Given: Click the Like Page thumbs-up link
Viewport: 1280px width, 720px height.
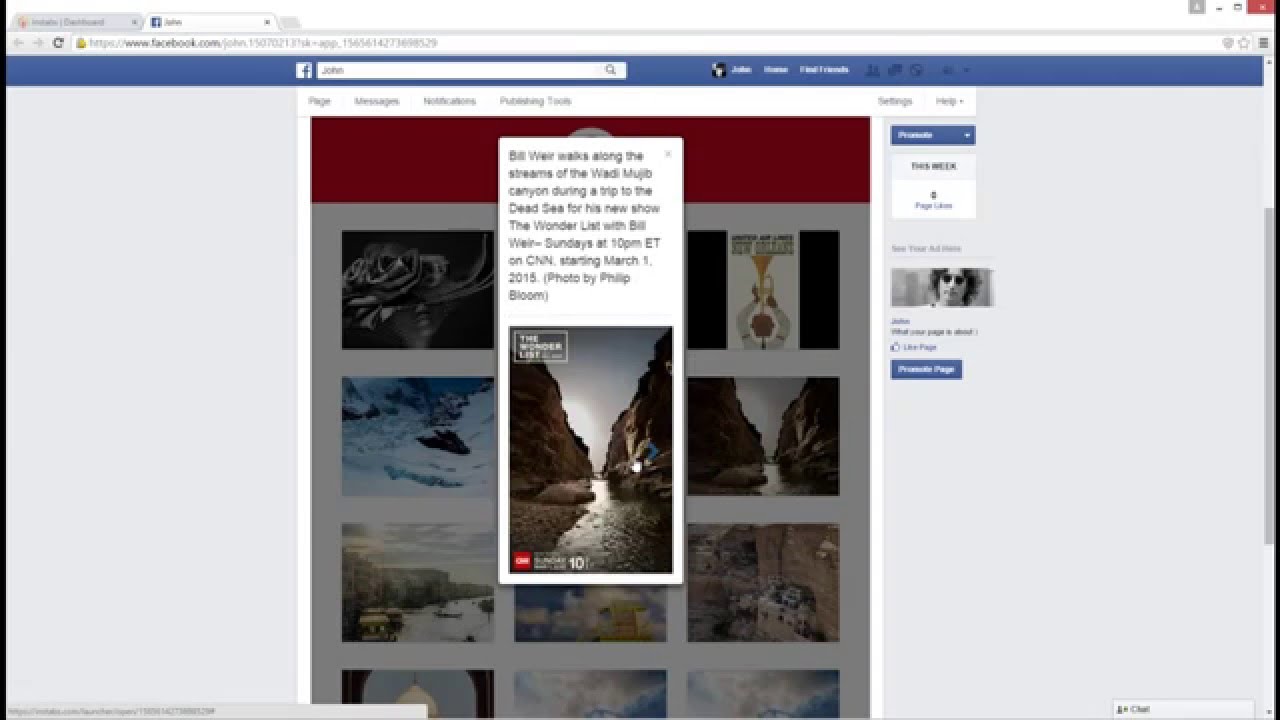Looking at the screenshot, I should point(914,347).
